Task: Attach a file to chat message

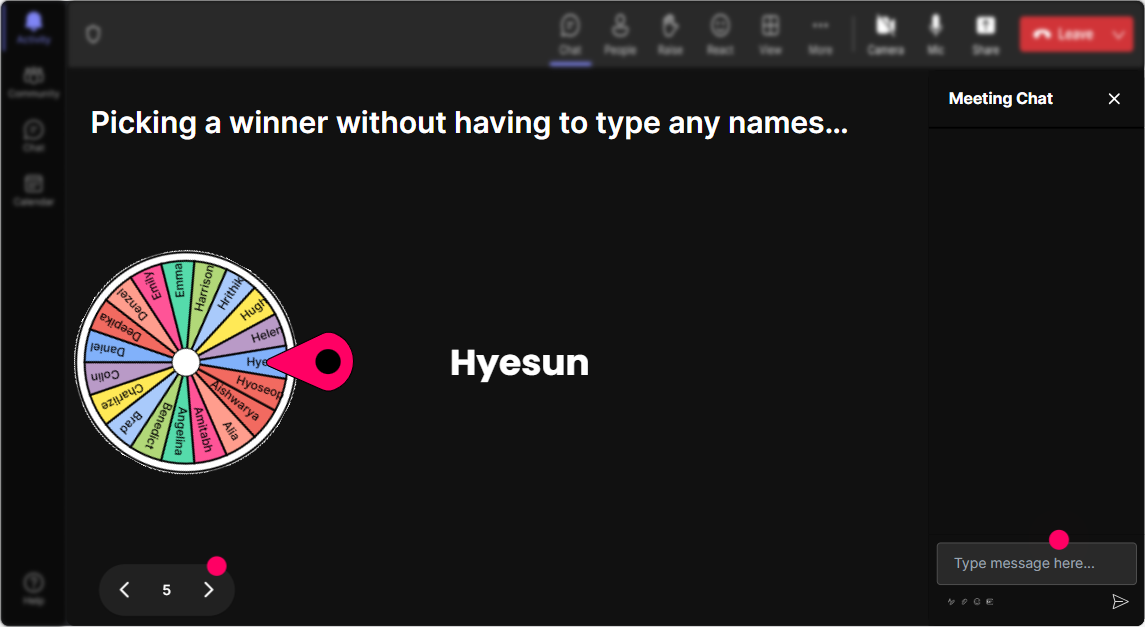Action: (x=964, y=602)
